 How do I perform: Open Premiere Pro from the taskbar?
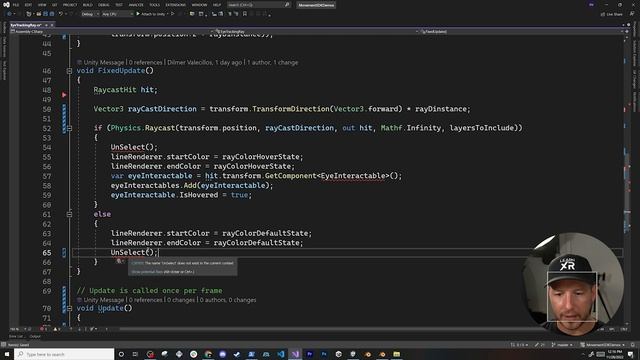pos(310,354)
